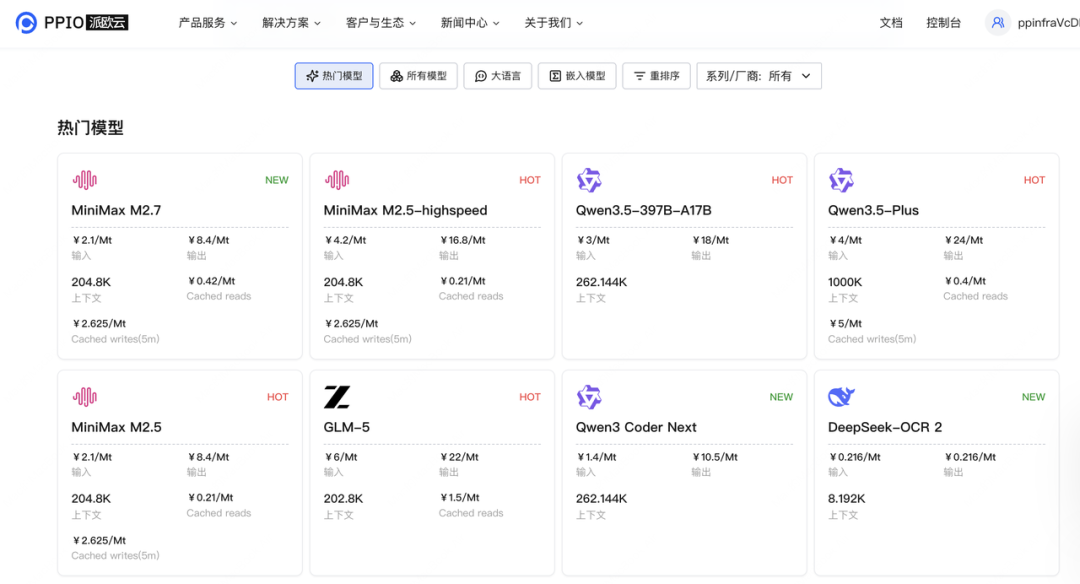Open the MiniMax M2.5-highspeed model title
Screen dimensions: 1080x584
pyautogui.click(x=406, y=210)
